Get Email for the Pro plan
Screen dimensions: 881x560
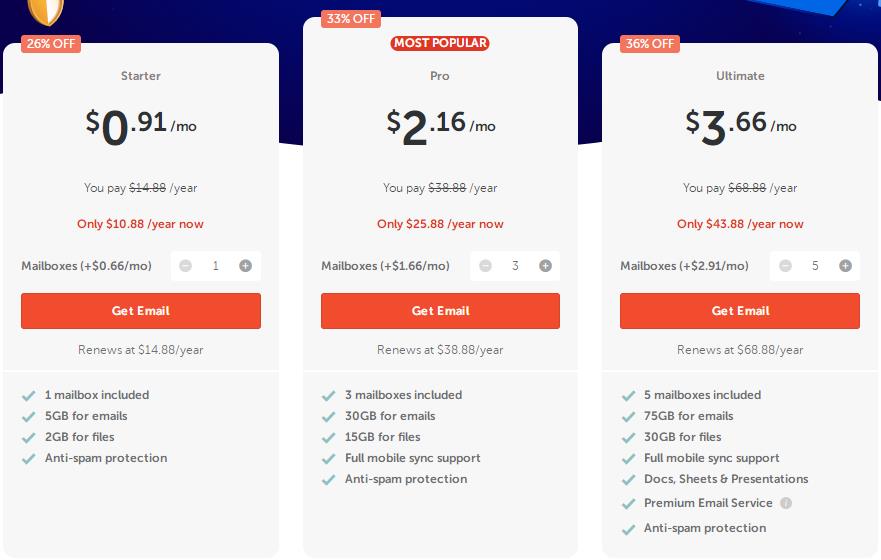(440, 311)
